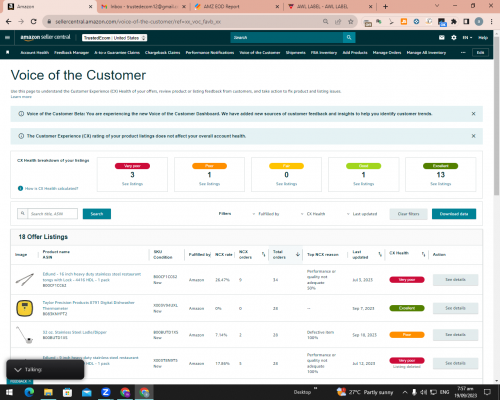This screenshot has width=500, height=400.
Task: Open the TrustedEcom United States account selector
Action: 114,38
